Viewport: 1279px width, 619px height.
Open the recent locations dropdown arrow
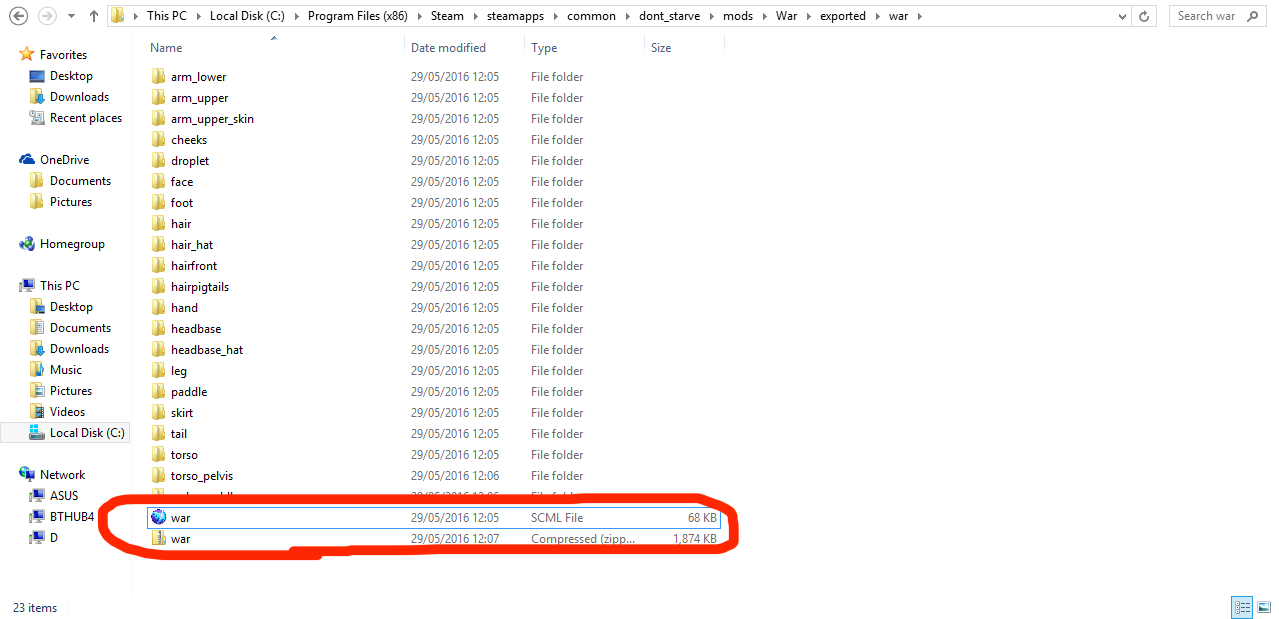point(71,16)
